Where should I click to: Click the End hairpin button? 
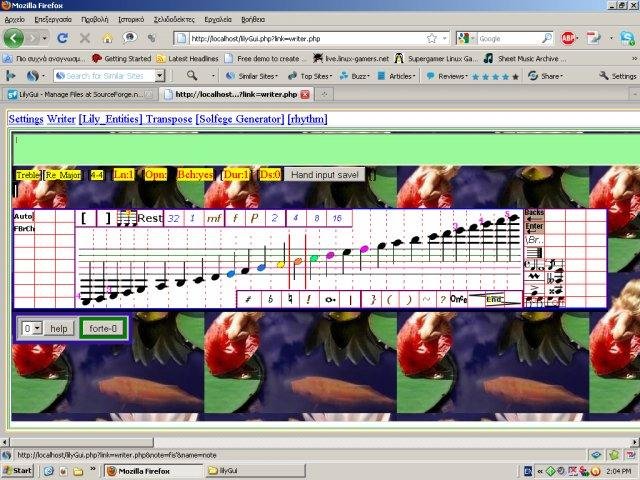tap(494, 299)
